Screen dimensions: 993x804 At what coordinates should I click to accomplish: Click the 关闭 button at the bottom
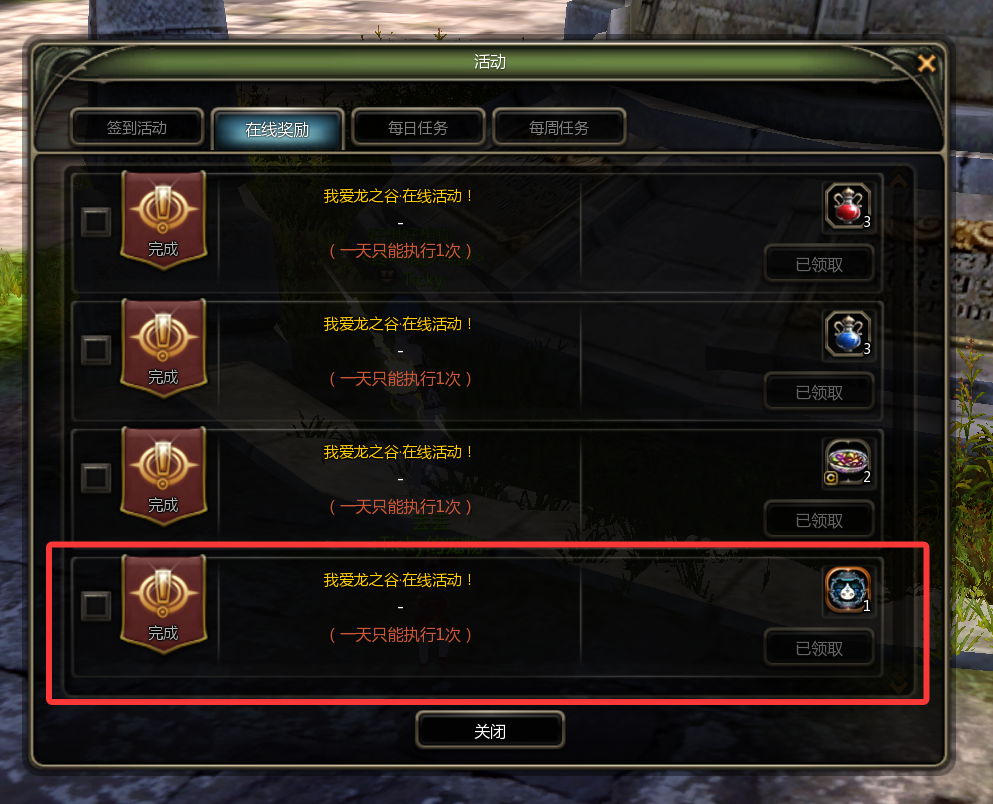click(490, 731)
